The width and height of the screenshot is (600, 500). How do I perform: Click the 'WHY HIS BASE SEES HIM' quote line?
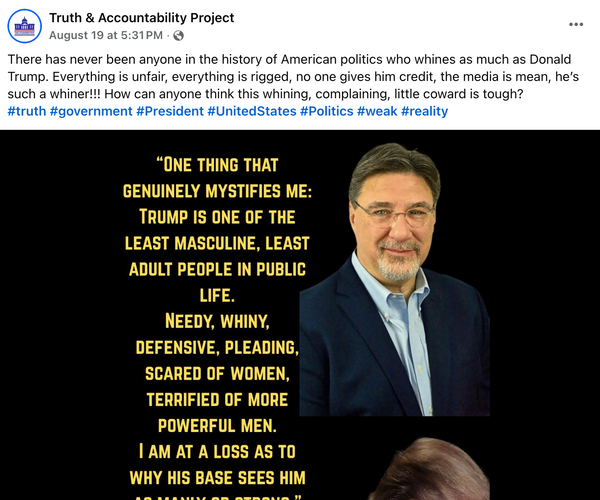pos(217,478)
